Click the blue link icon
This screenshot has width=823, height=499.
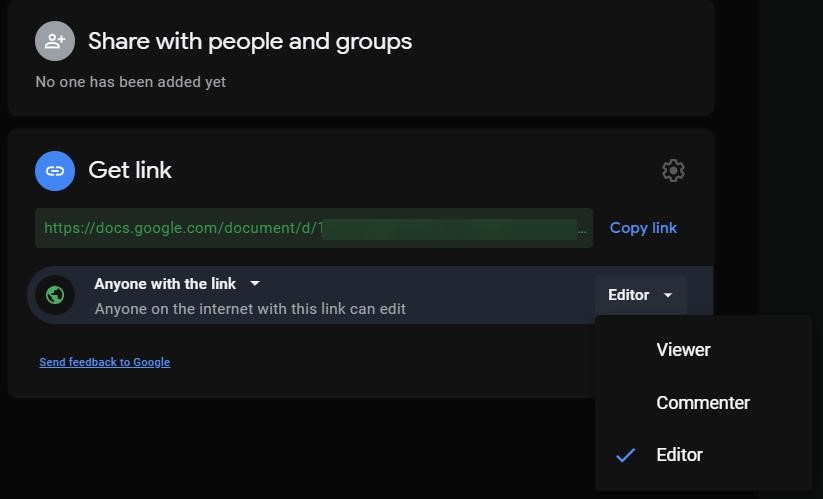coord(55,171)
